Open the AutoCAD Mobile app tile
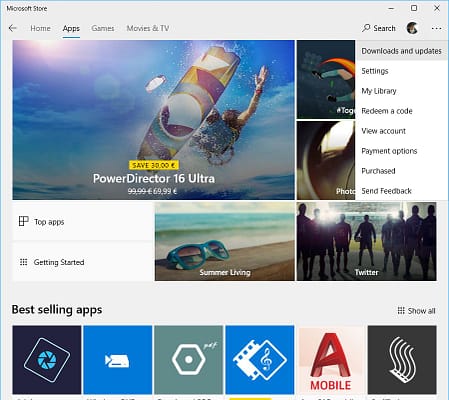Screen dimensions: 449x400 [x=331, y=360]
